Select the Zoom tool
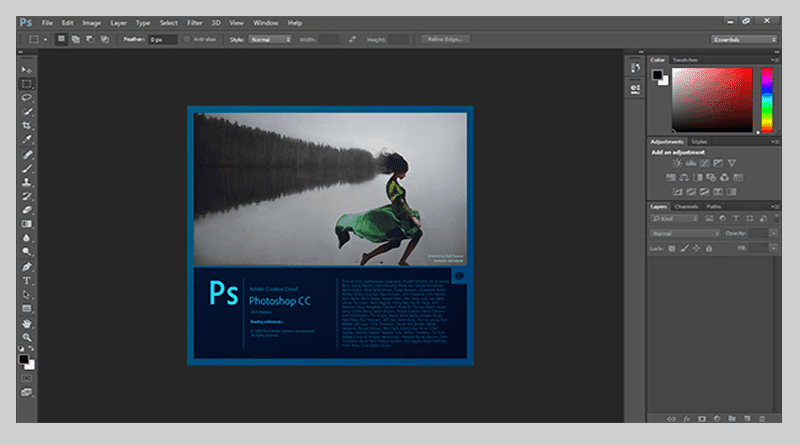 pyautogui.click(x=27, y=337)
